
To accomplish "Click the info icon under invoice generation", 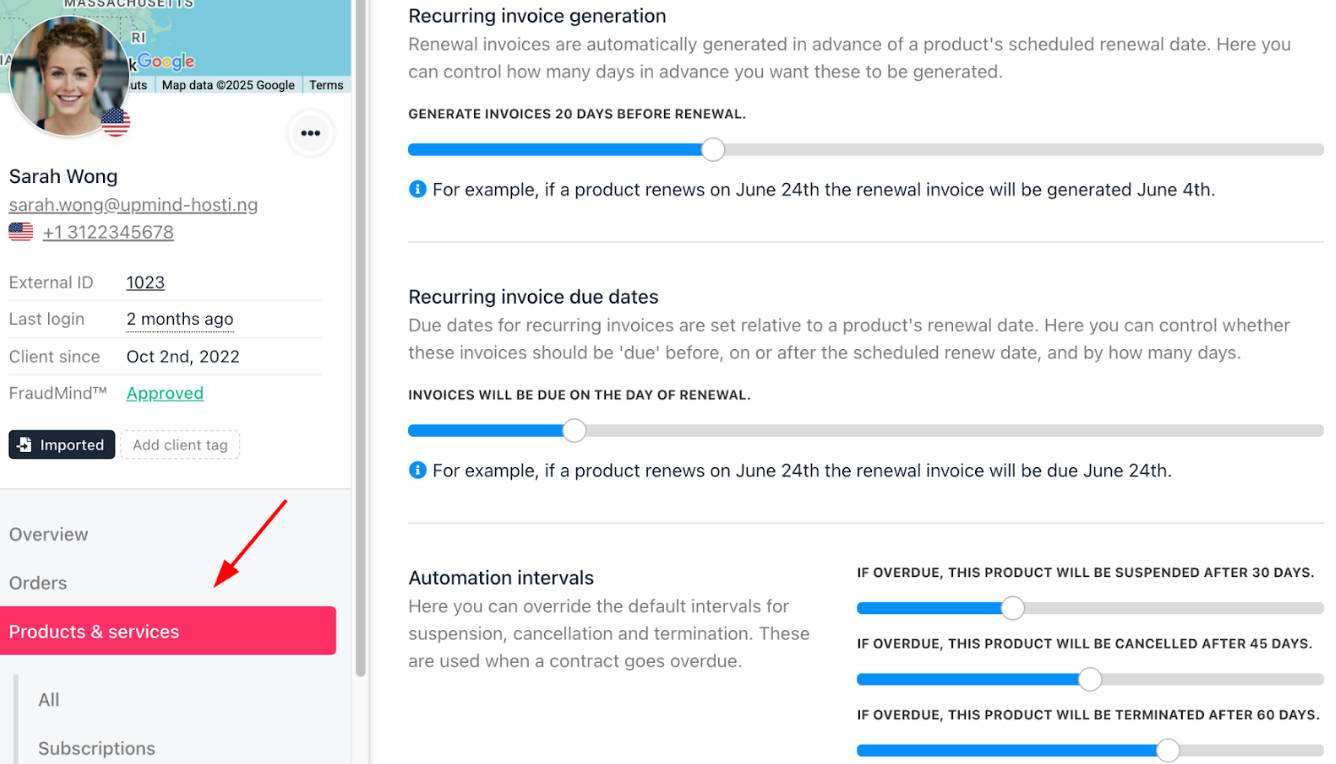I will point(418,189).
